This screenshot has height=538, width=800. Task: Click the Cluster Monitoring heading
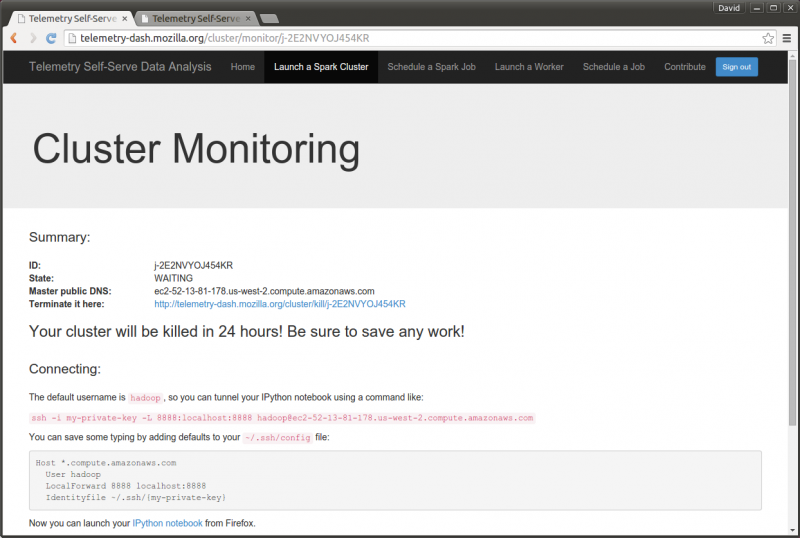[x=196, y=149]
